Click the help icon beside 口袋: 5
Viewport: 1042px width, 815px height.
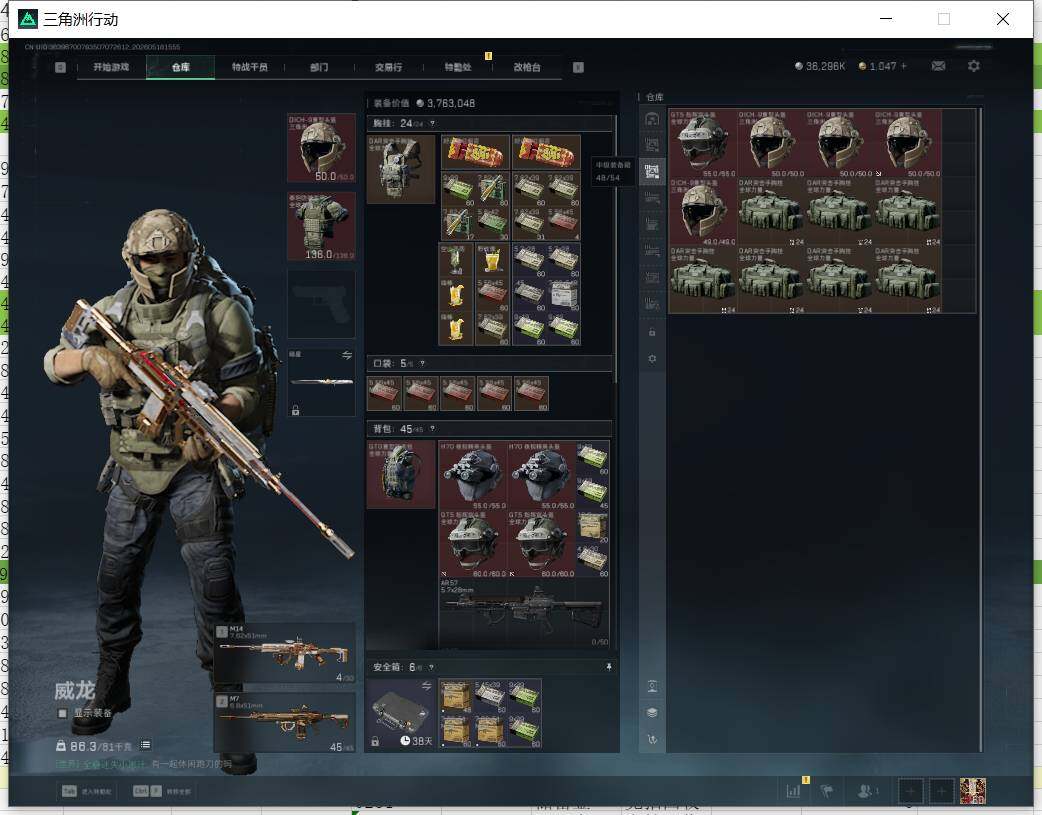[x=422, y=364]
